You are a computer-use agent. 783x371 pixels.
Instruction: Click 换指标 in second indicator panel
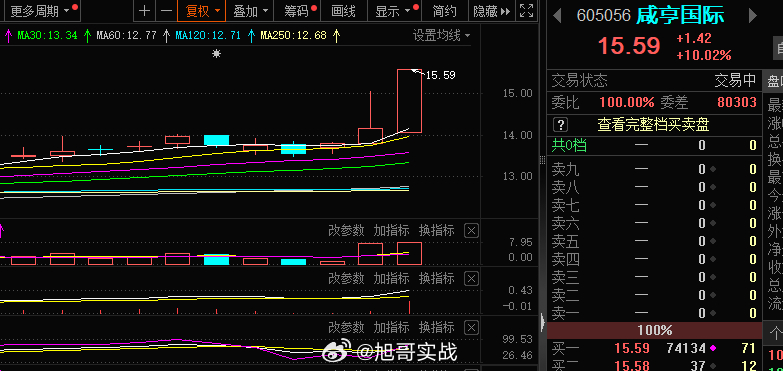436,278
